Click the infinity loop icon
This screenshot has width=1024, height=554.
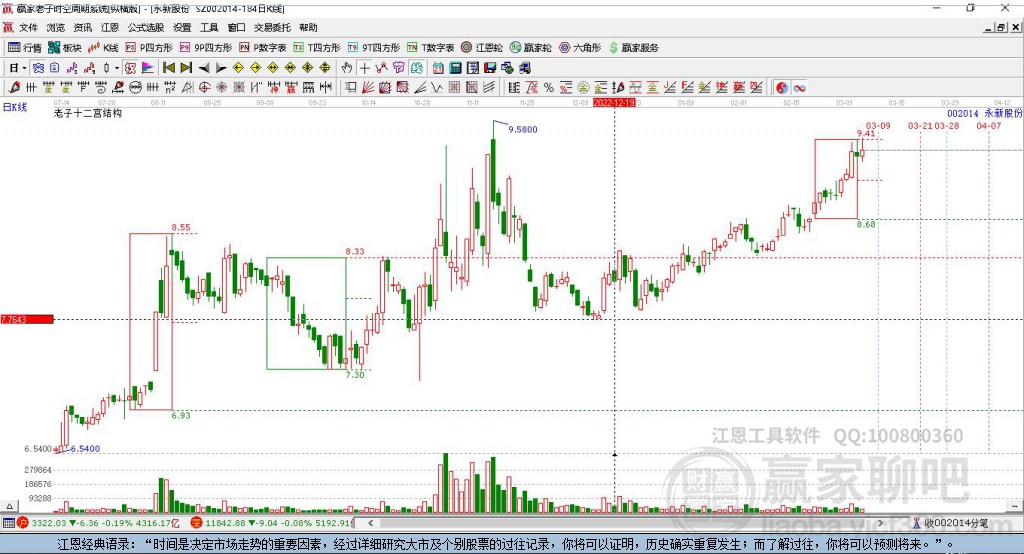click(x=799, y=88)
